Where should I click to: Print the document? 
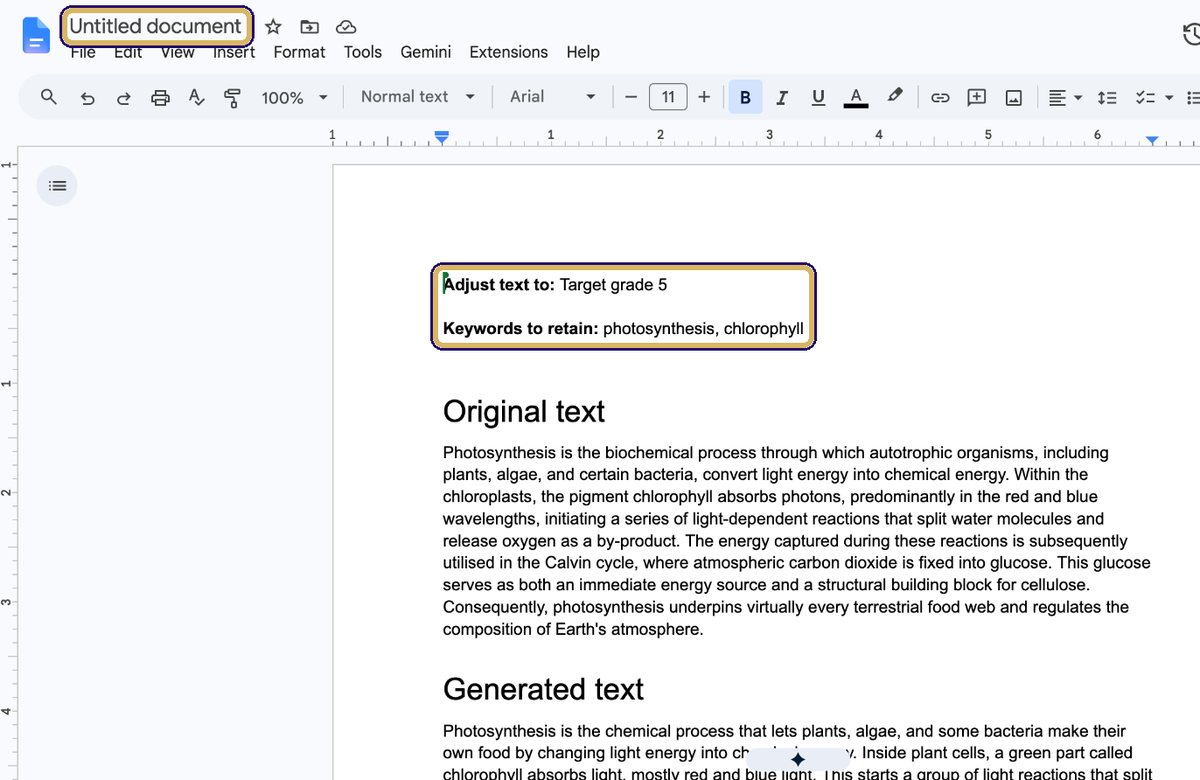click(x=160, y=97)
